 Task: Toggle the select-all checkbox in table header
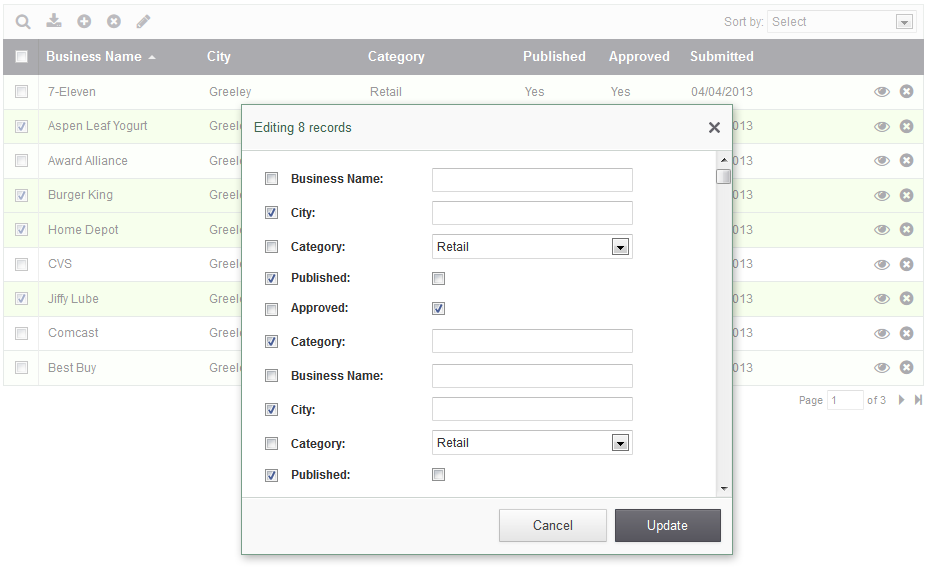click(x=21, y=57)
